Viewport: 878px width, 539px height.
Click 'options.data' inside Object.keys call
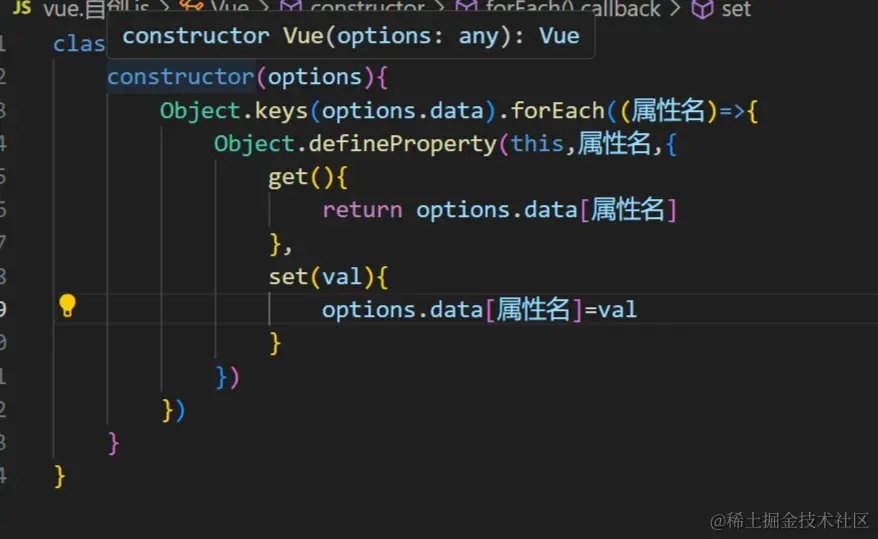(402, 111)
